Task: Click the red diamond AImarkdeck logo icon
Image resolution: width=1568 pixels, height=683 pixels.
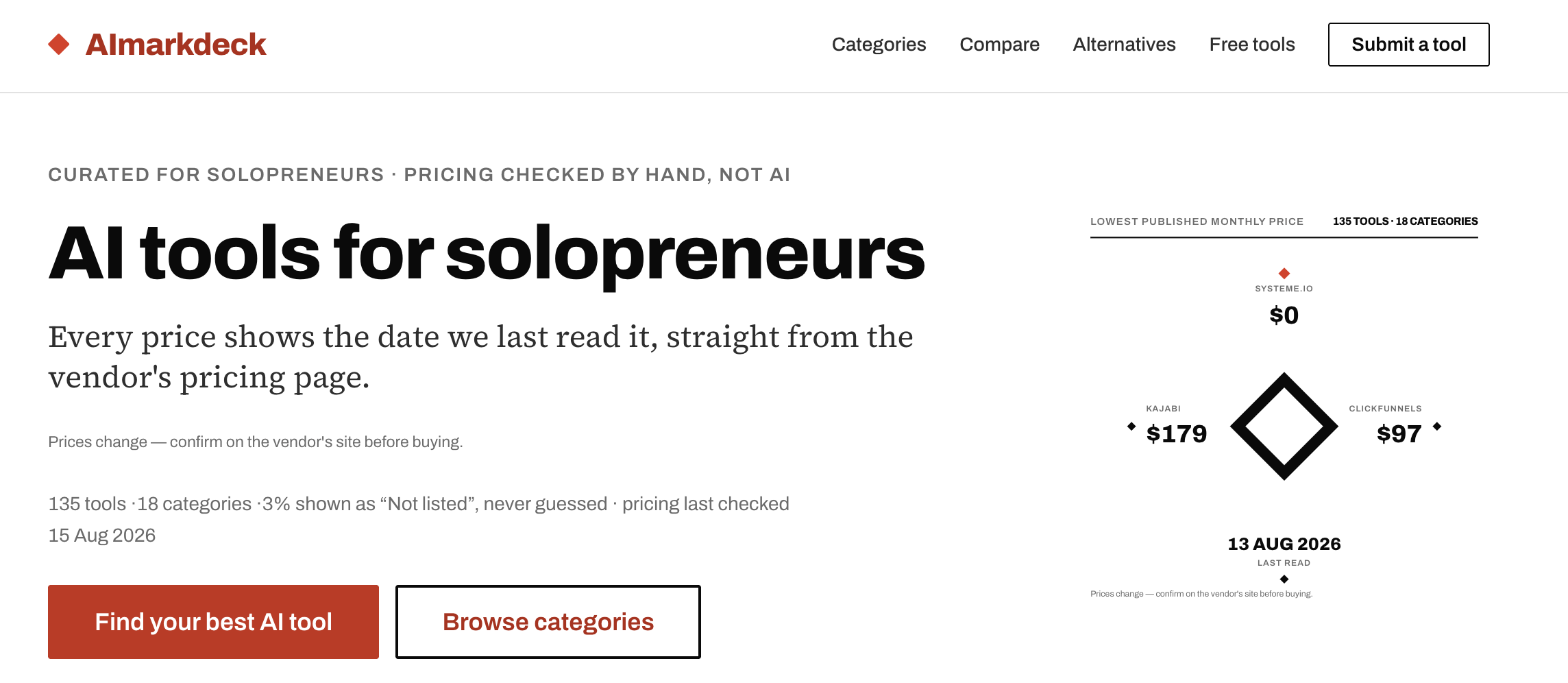Action: (x=59, y=45)
